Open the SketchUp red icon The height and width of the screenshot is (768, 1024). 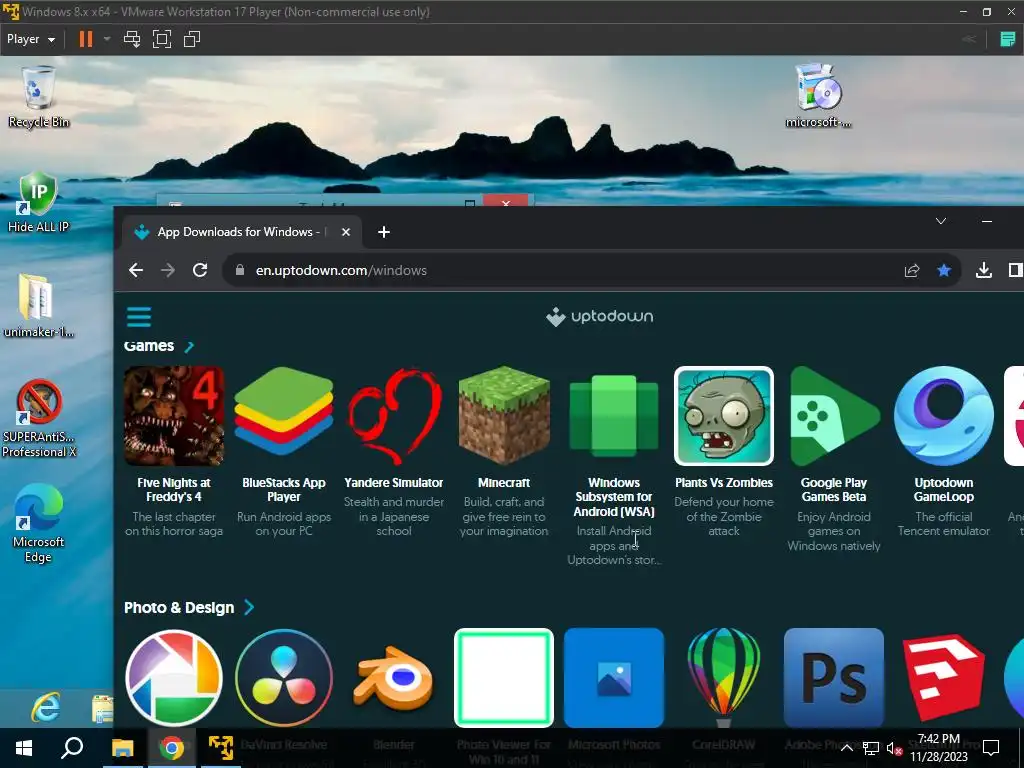(x=944, y=678)
